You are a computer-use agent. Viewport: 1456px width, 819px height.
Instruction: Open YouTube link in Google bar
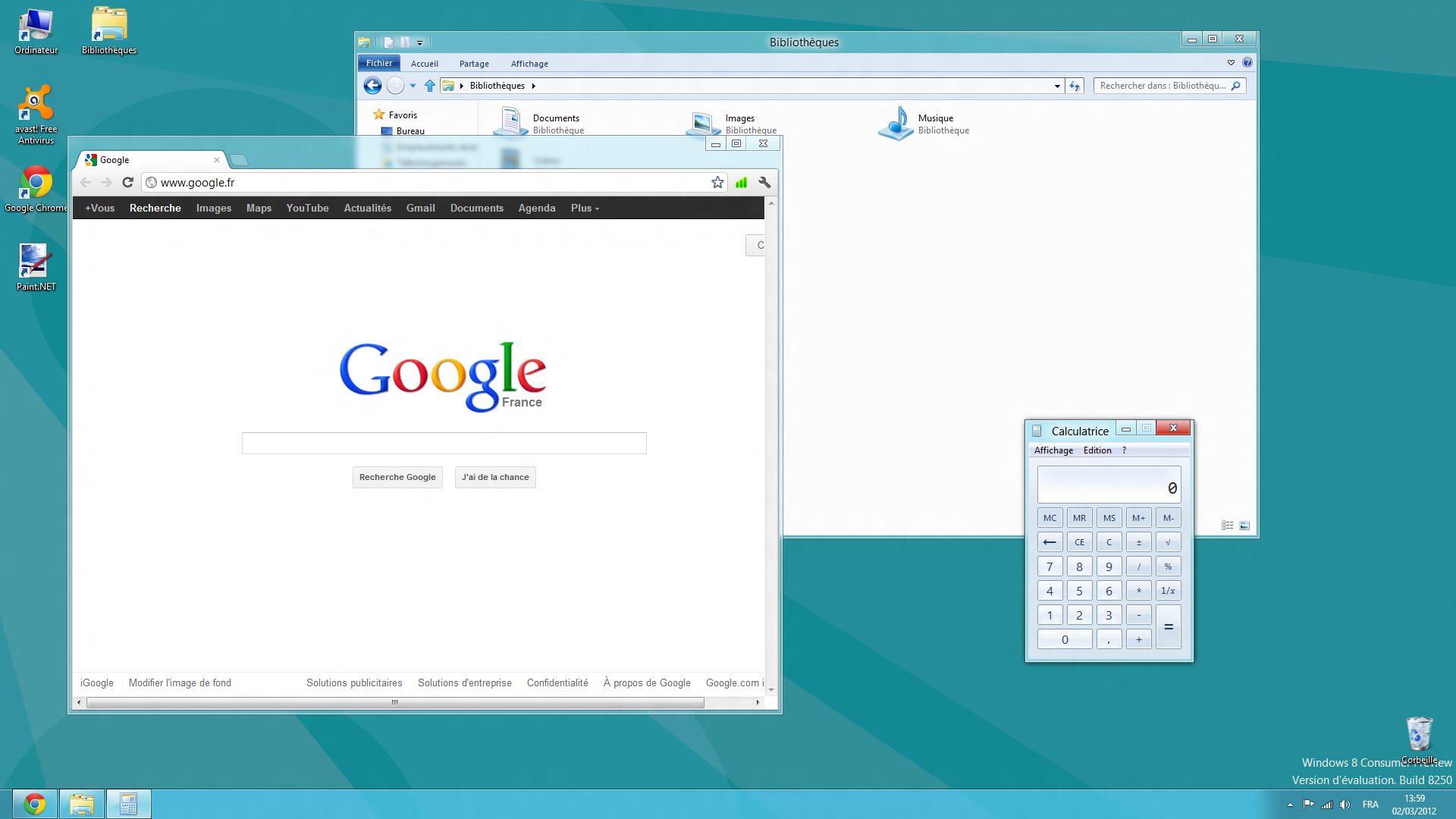[307, 208]
